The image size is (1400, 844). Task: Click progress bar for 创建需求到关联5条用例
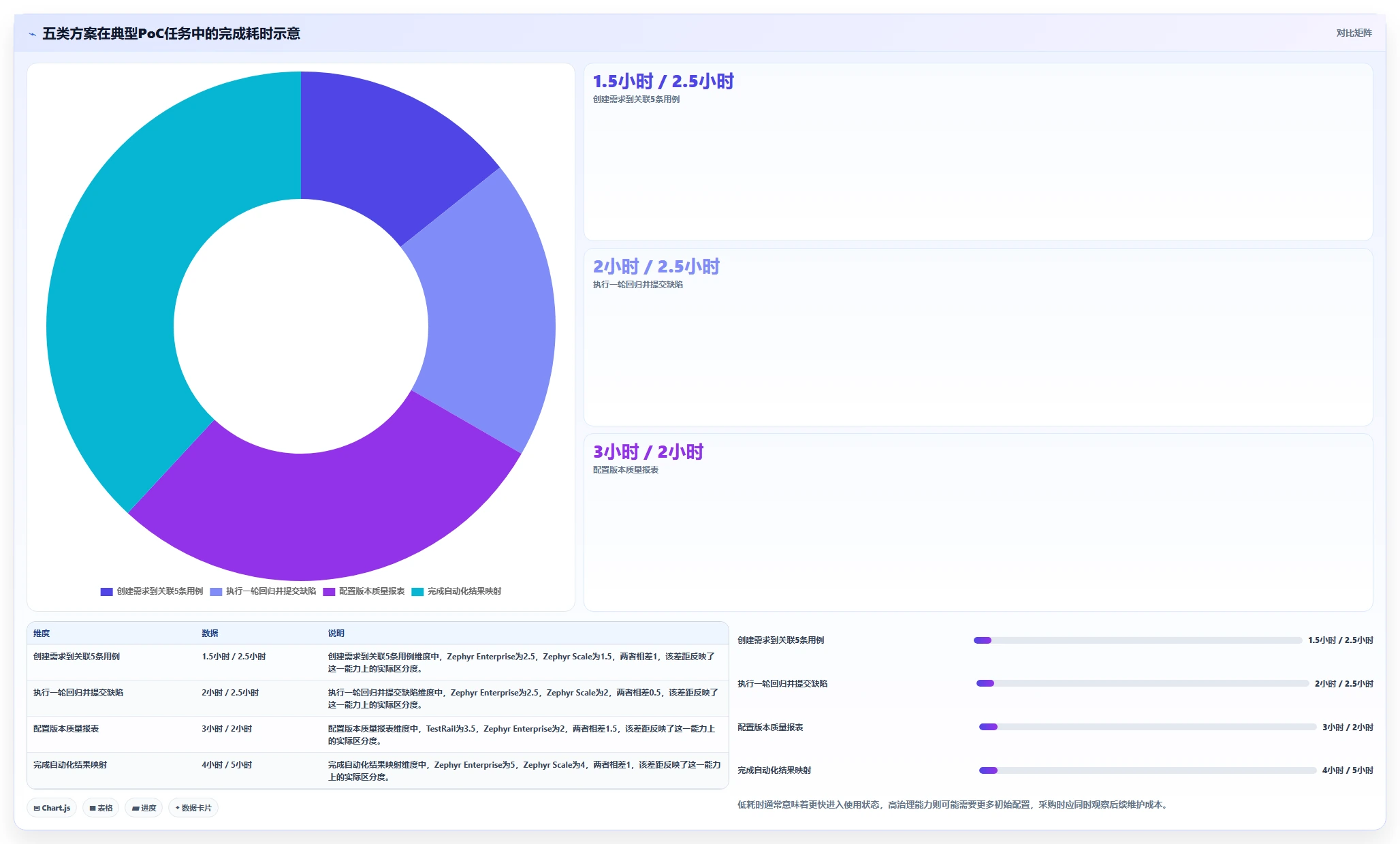[1137, 640]
